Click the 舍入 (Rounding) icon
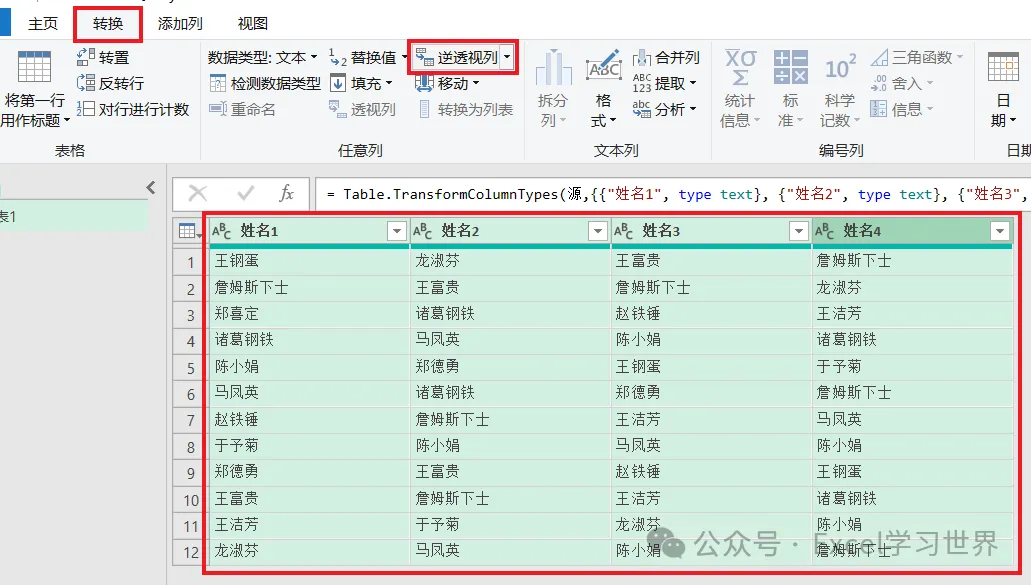Screen dimensions: 1031x585 coord(879,83)
